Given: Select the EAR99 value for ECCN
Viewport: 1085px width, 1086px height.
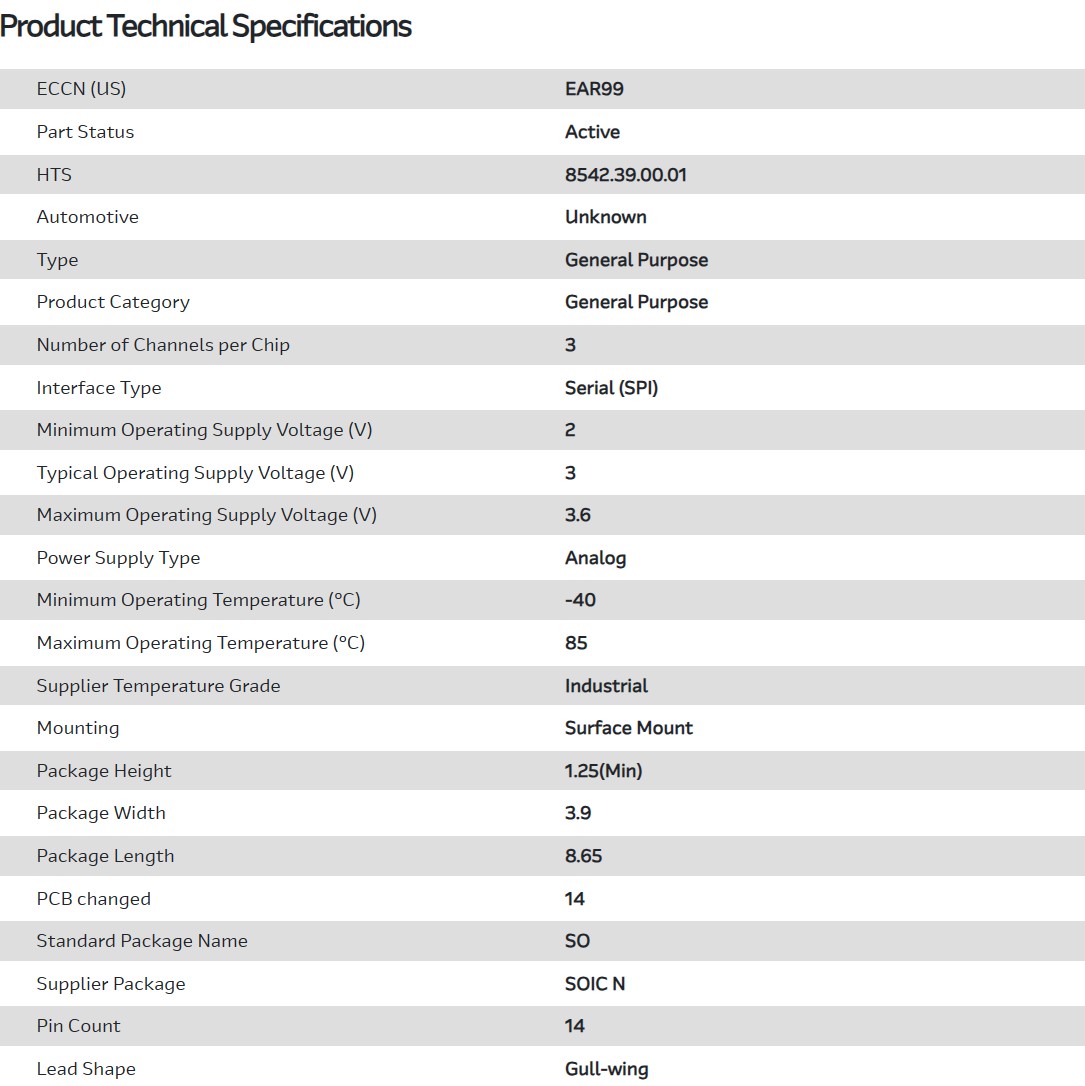Looking at the screenshot, I should (x=594, y=89).
